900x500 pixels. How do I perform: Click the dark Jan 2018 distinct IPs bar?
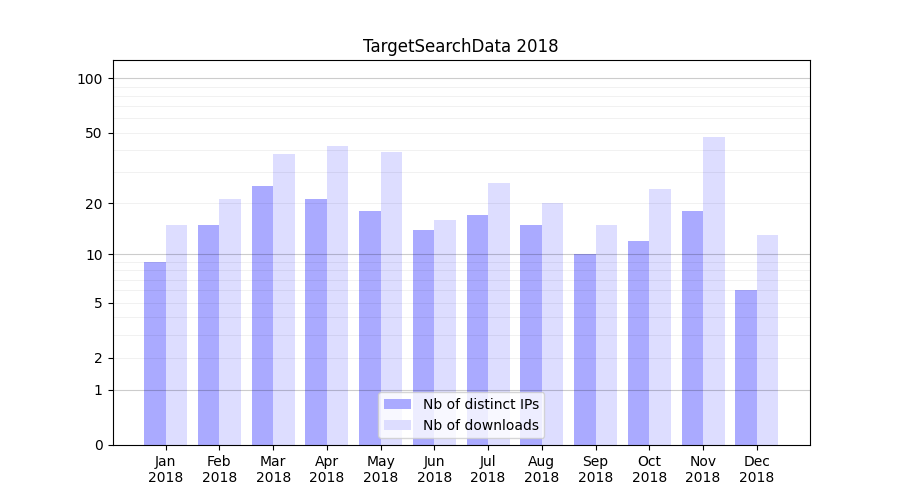point(155,353)
